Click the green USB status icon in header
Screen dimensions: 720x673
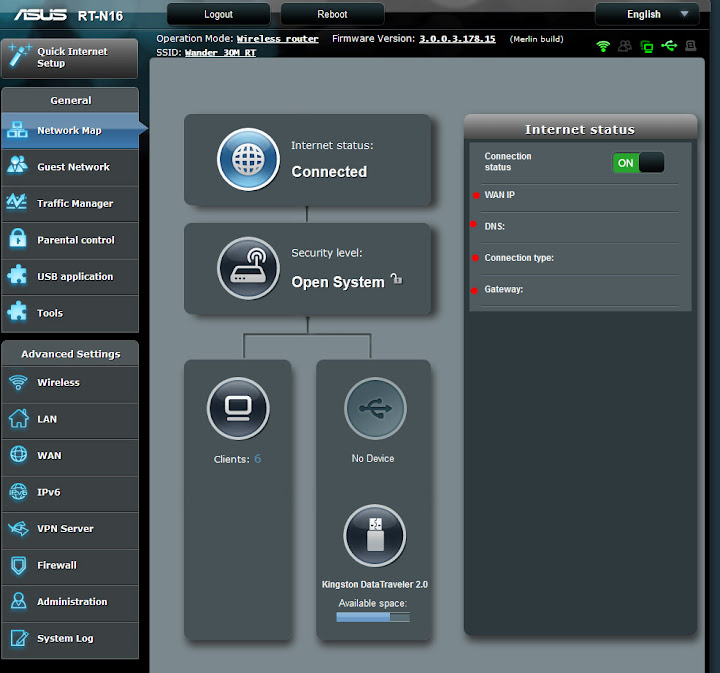pos(669,45)
